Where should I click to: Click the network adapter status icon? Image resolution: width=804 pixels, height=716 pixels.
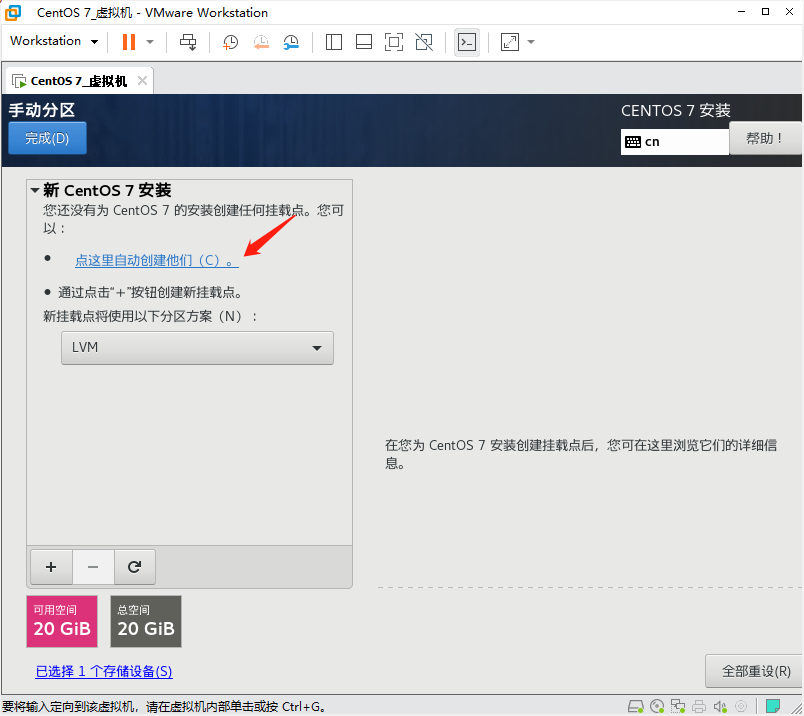[678, 707]
